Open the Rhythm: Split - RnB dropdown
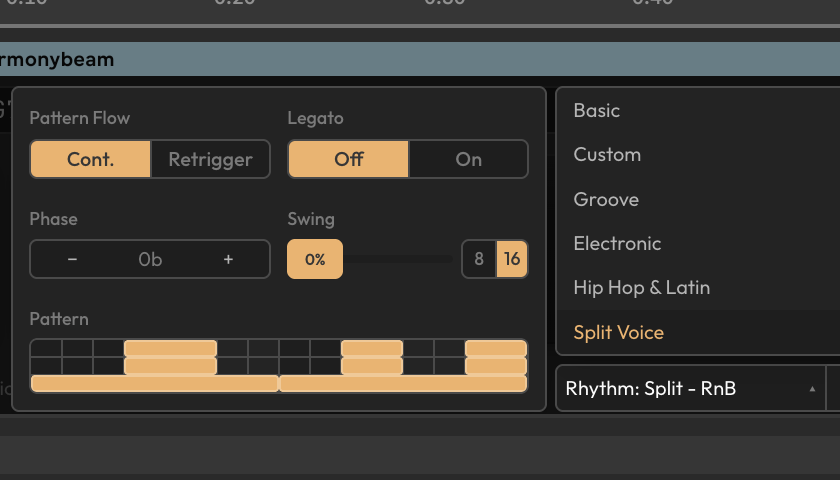 pyautogui.click(x=691, y=388)
